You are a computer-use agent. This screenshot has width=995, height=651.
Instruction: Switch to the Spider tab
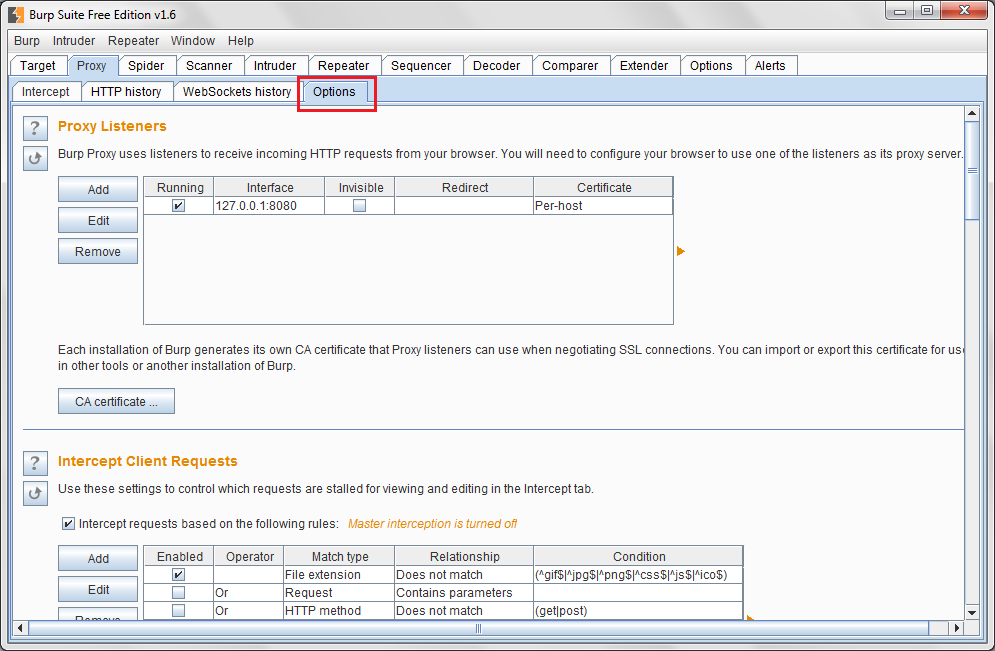146,65
